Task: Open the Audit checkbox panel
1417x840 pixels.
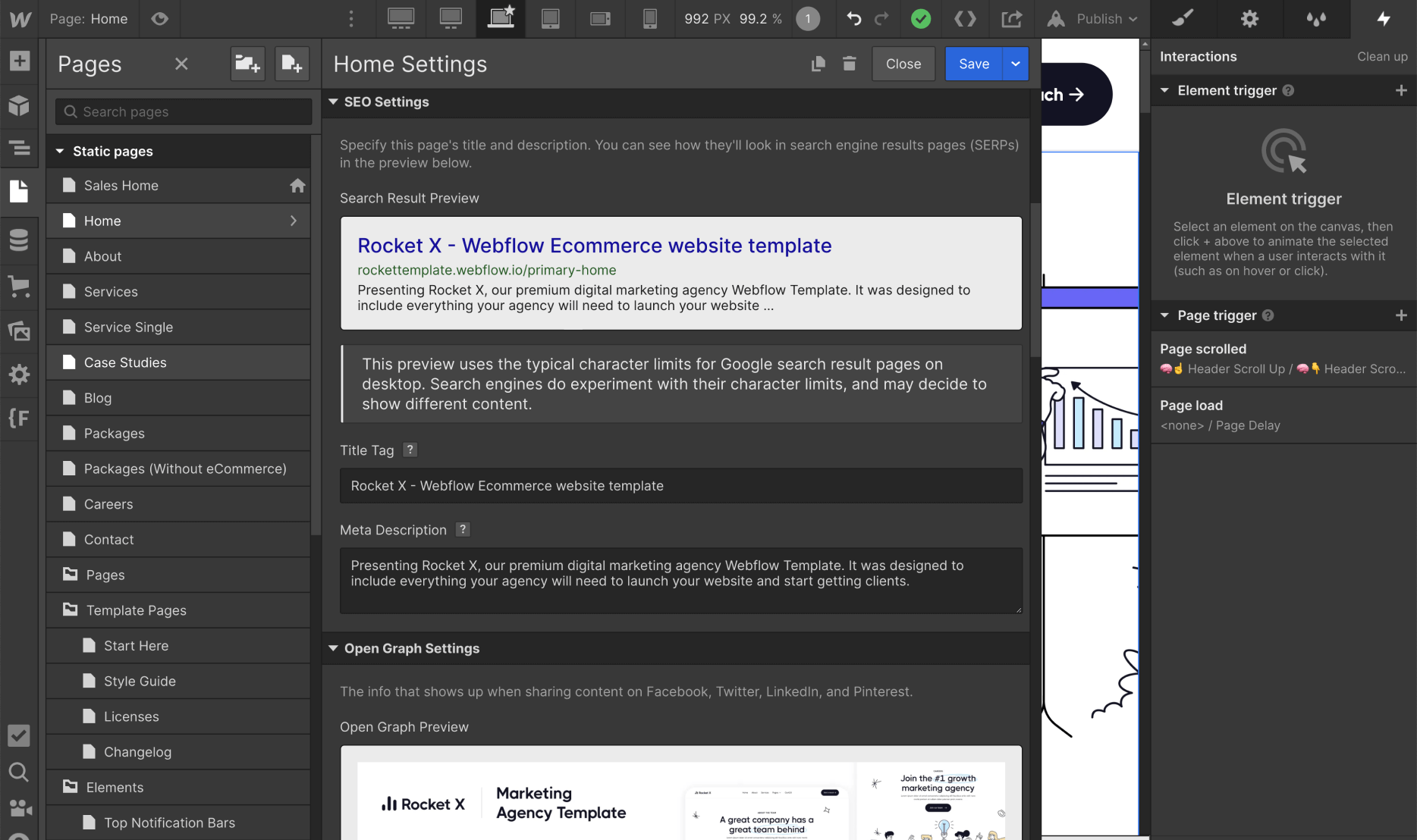Action: click(20, 735)
